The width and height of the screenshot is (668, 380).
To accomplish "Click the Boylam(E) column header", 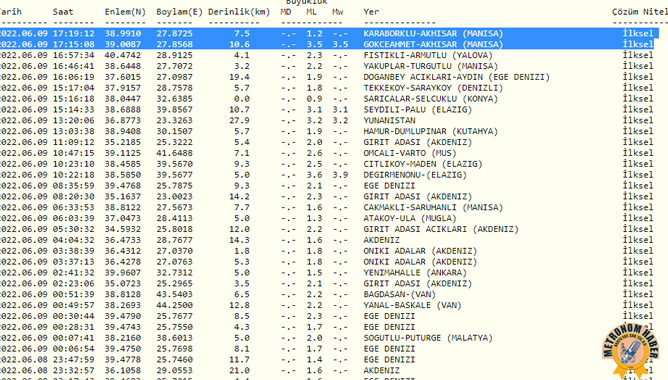I will pos(179,12).
